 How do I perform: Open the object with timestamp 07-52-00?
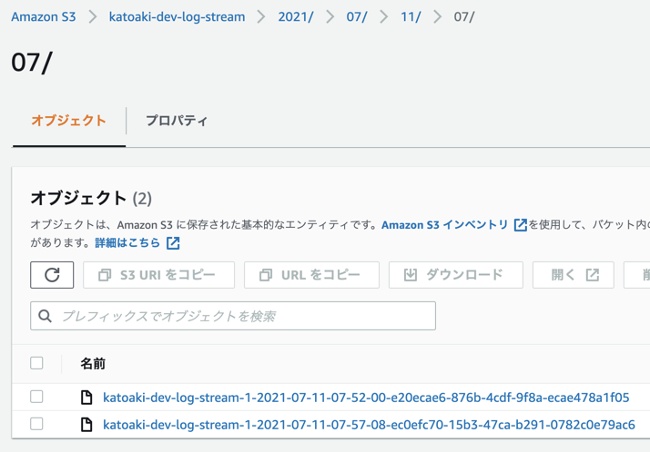click(366, 398)
